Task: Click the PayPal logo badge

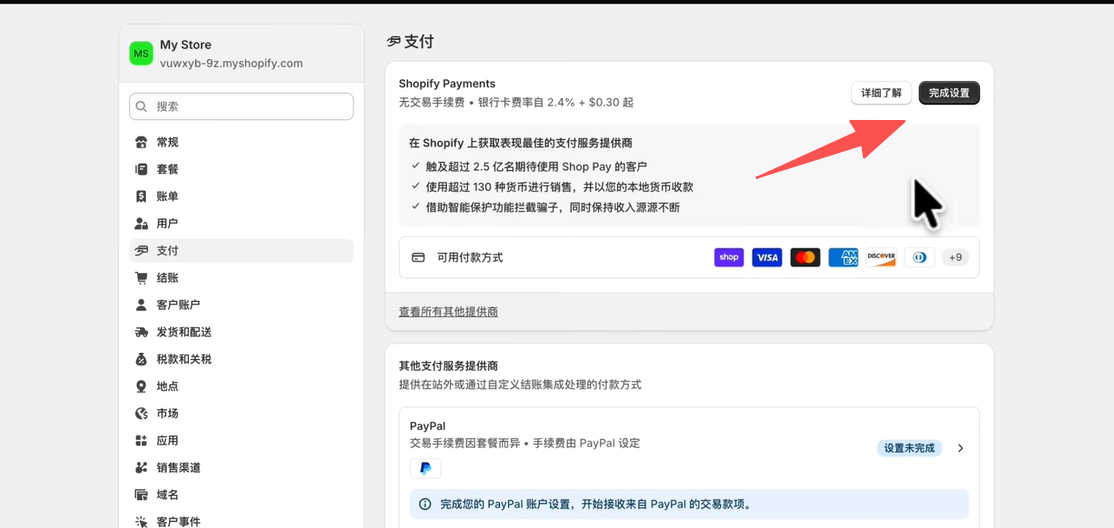Action: [x=426, y=468]
